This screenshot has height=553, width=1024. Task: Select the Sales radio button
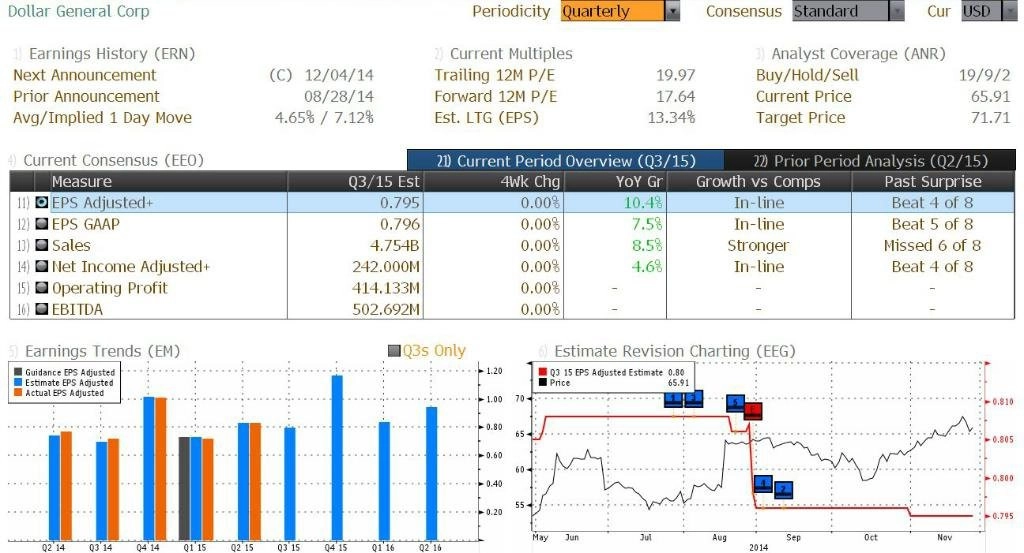42,245
